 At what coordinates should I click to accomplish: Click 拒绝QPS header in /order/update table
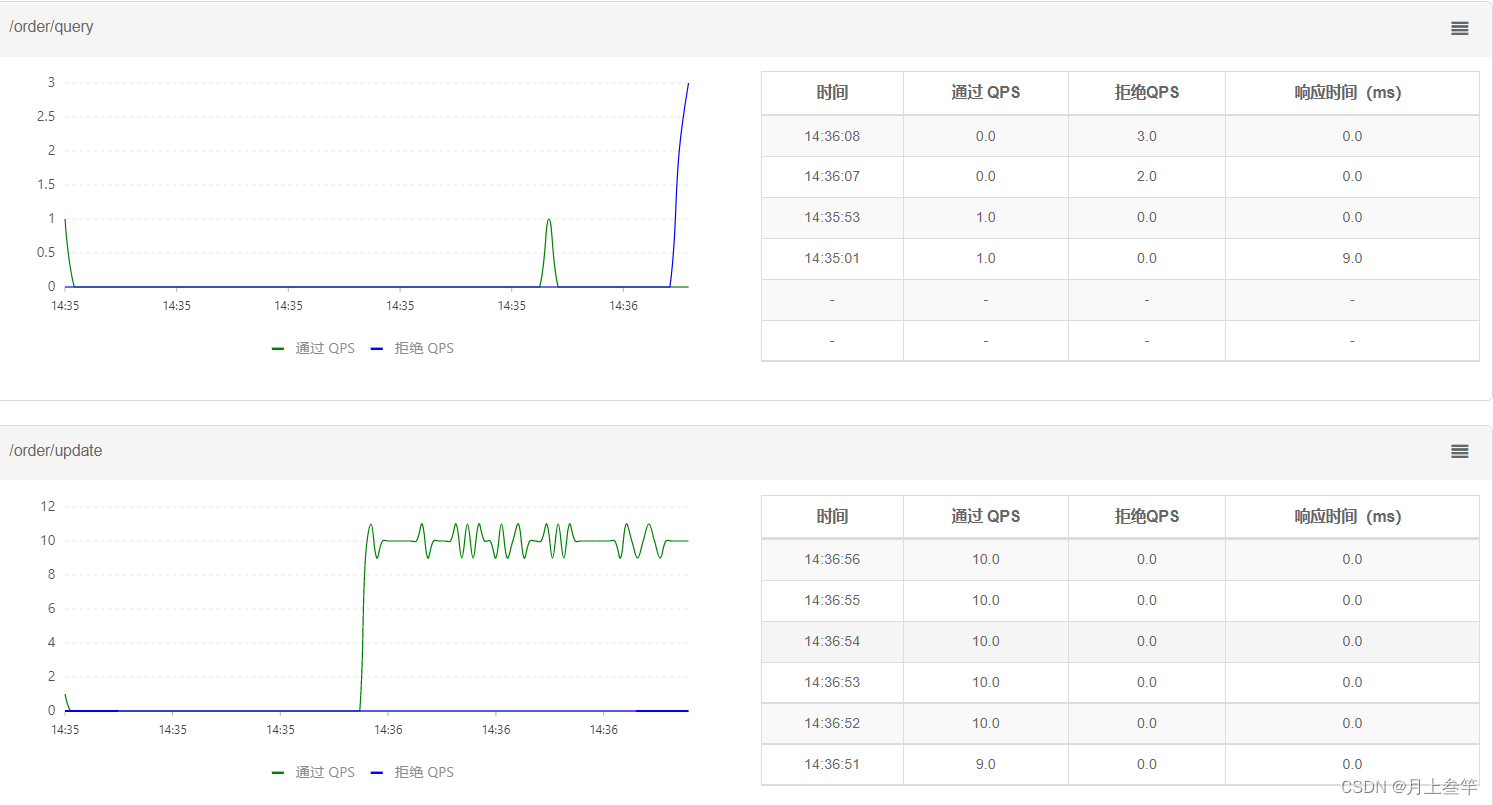(1147, 516)
